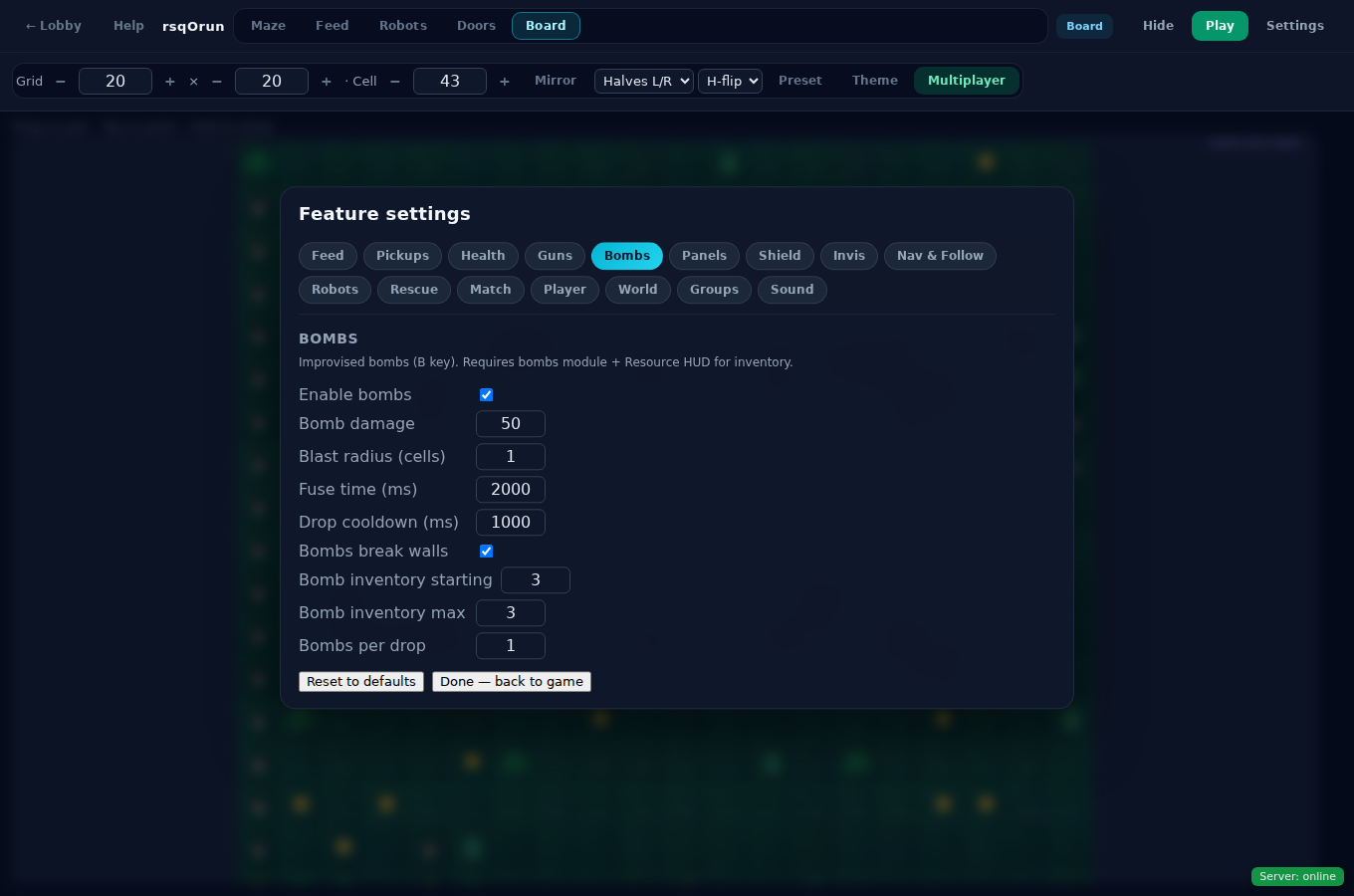
Task: Open Settings in the top bar
Action: click(x=1295, y=26)
